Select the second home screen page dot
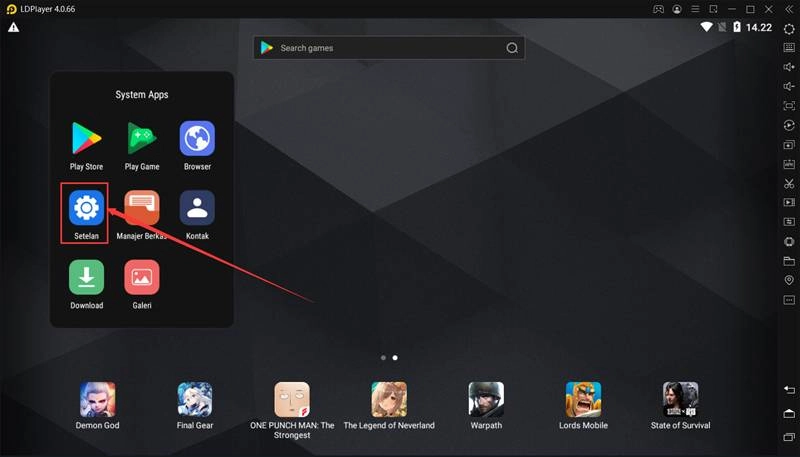 (395, 358)
